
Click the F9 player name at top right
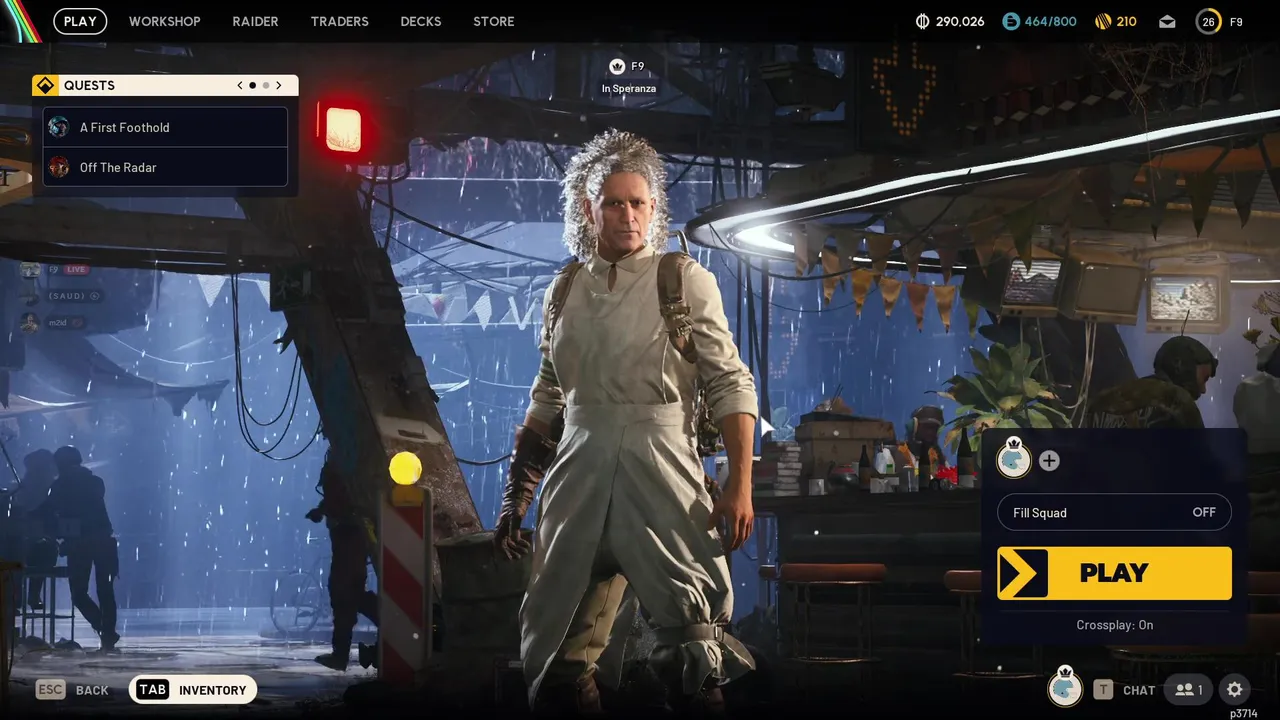pos(1236,22)
